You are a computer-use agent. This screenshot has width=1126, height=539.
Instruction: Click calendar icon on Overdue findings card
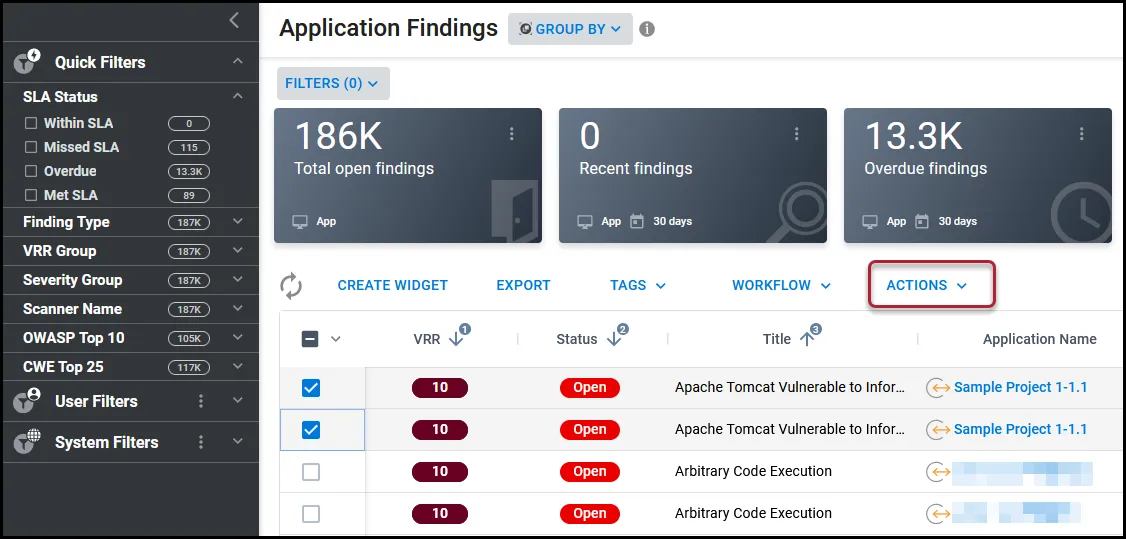click(921, 221)
